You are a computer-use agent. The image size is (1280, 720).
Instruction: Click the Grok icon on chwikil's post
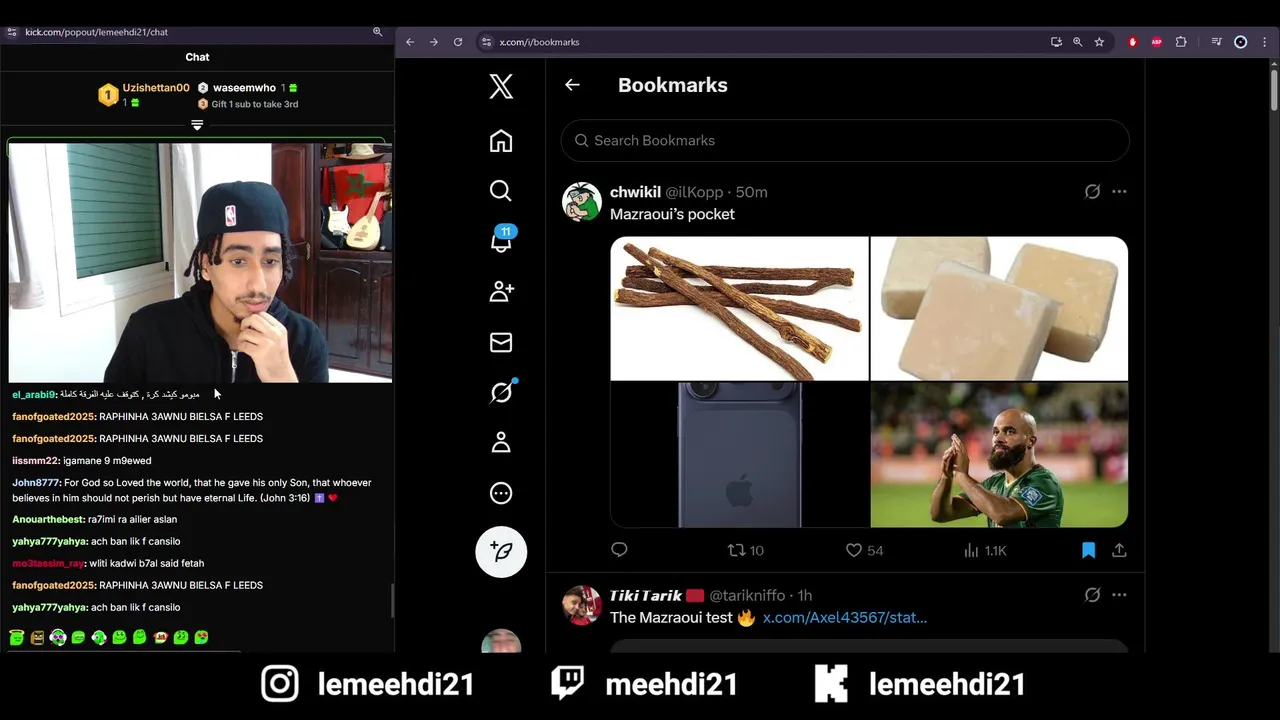[1092, 191]
